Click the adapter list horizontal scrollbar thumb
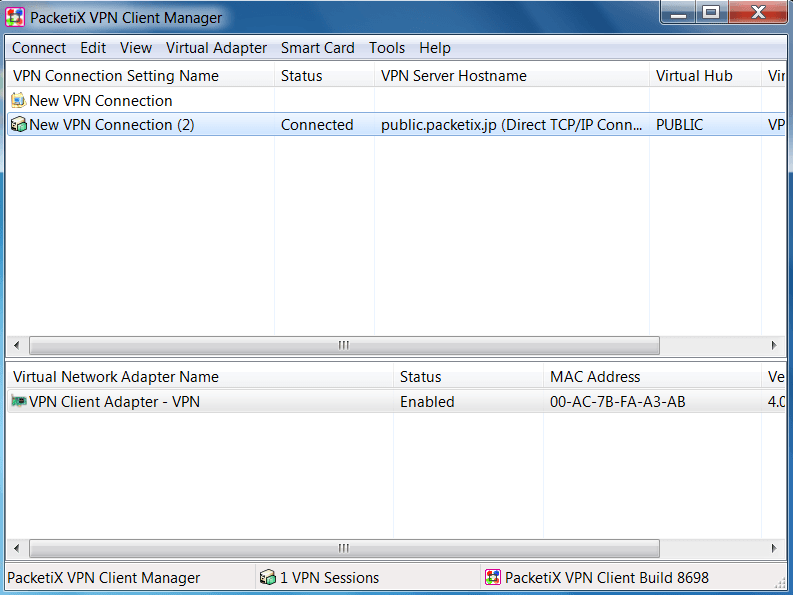793x595 pixels. click(344, 548)
